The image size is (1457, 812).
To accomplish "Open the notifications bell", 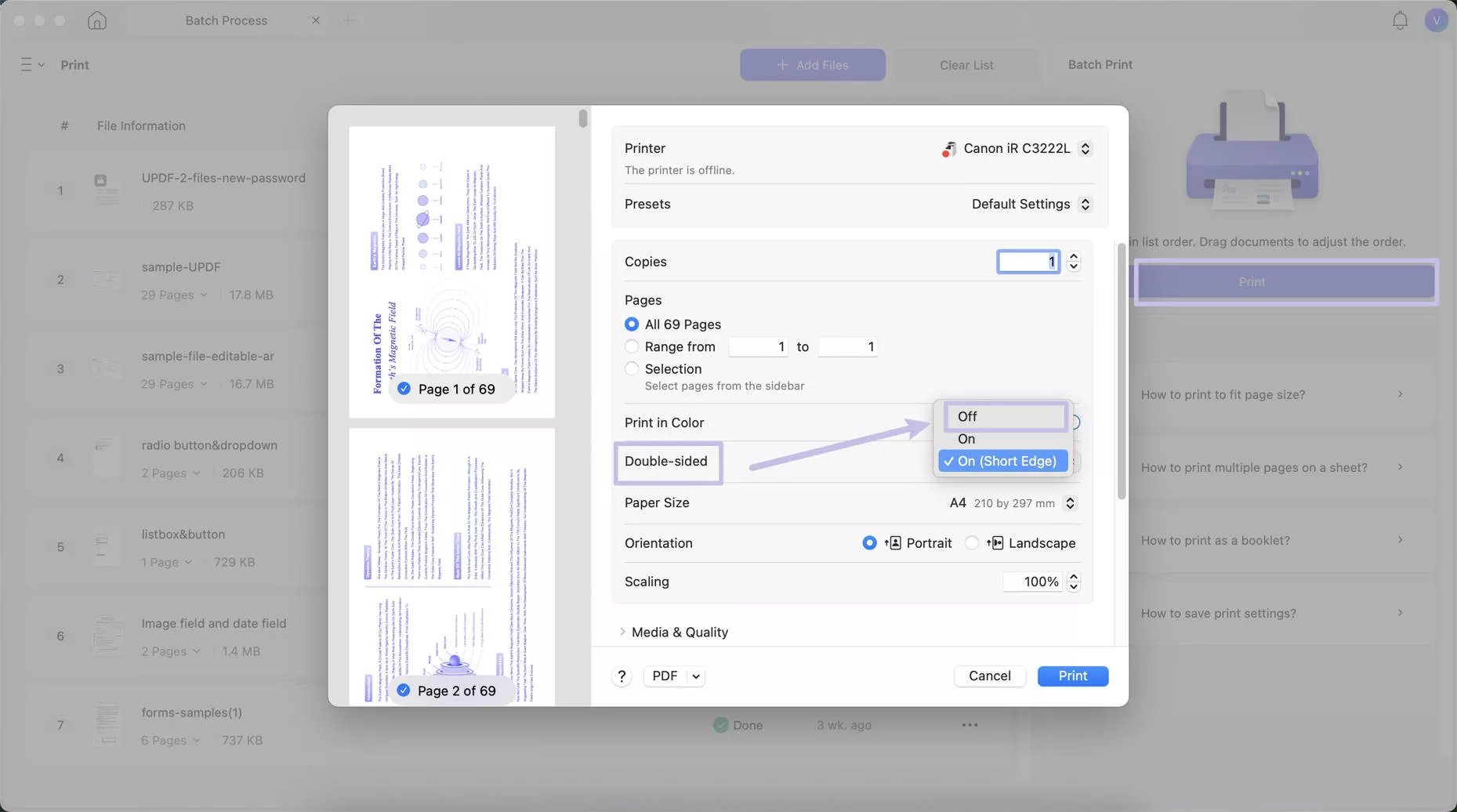I will coord(1400,20).
